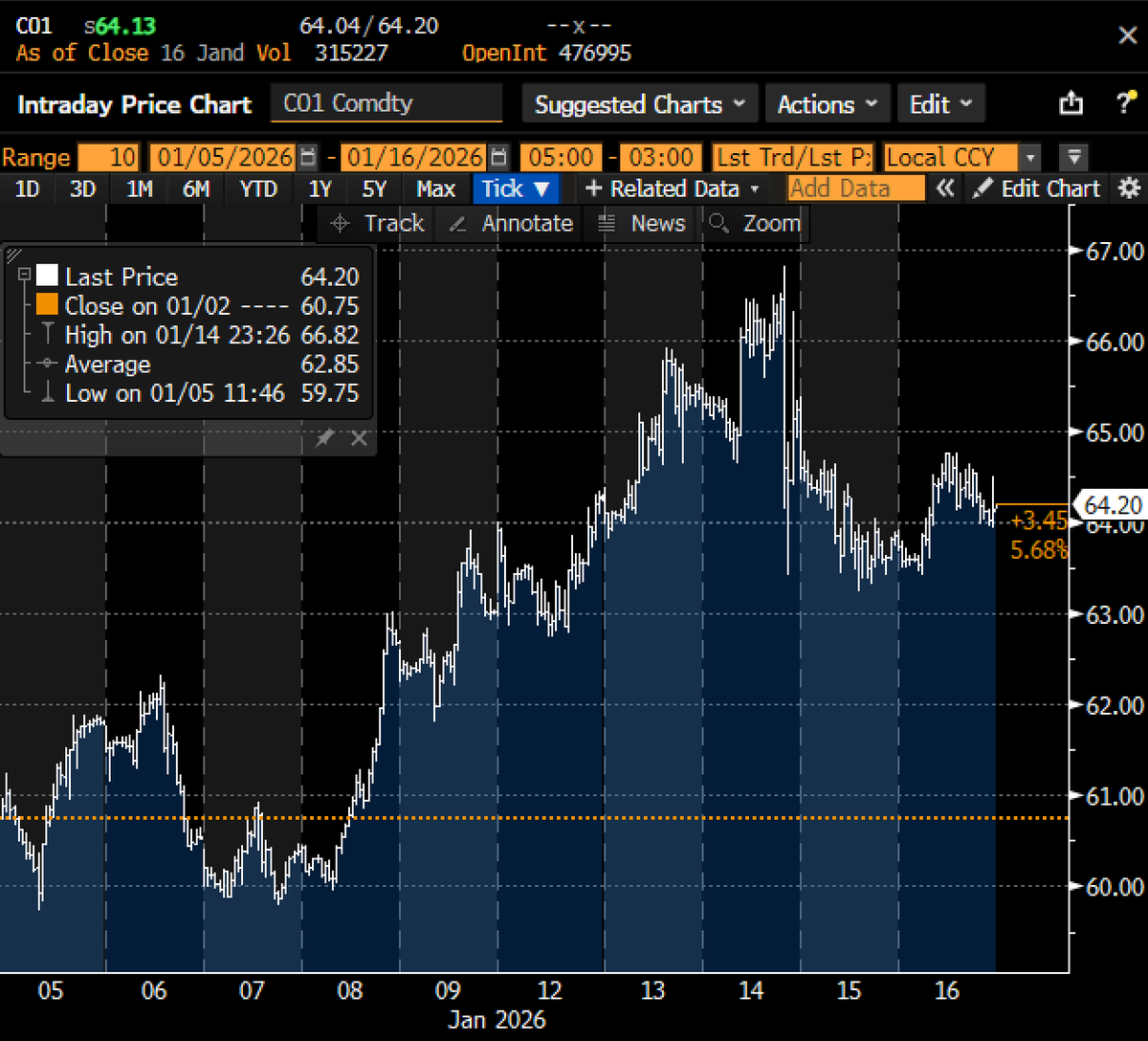This screenshot has width=1148, height=1041.
Task: Activate the Track crosshair tool
Action: tap(376, 224)
